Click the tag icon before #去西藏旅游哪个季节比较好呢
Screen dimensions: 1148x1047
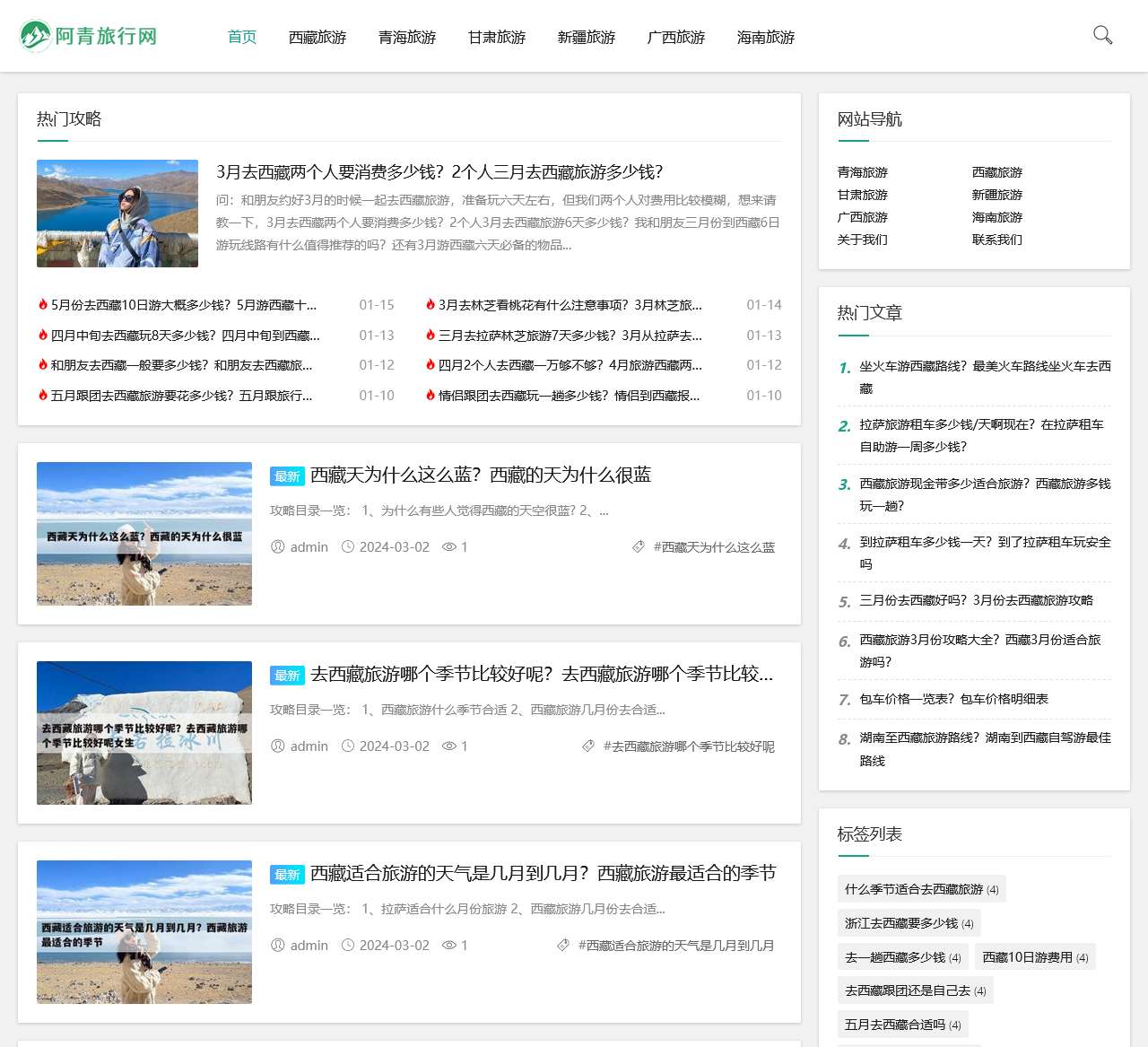[x=589, y=746]
